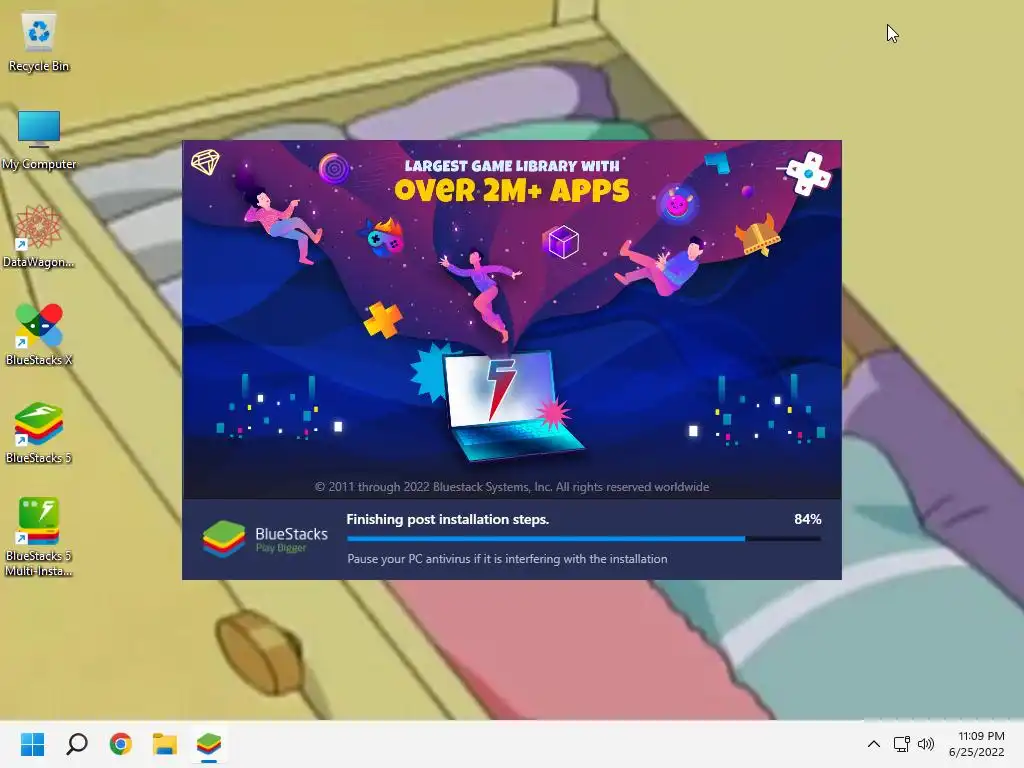The width and height of the screenshot is (1024, 768).
Task: Open the clock showing 11:09 PM
Action: coord(977,744)
